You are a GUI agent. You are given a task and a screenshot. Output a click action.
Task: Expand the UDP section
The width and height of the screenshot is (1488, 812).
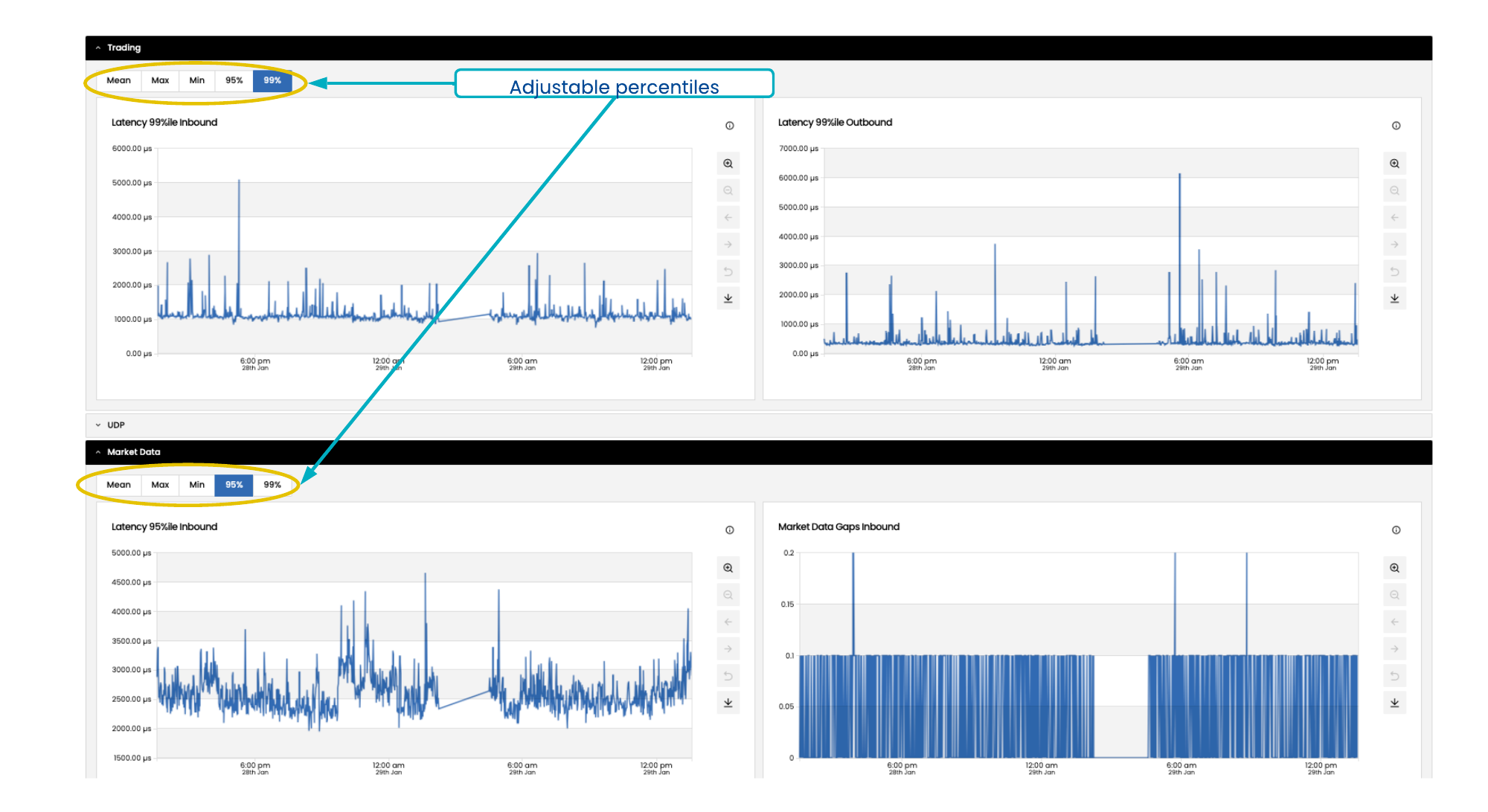point(98,425)
